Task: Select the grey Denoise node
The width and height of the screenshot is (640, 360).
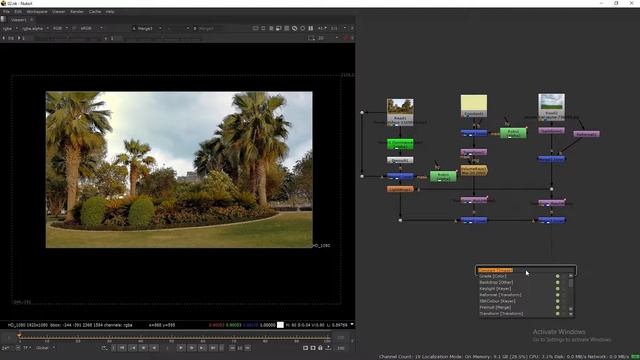Action: (400, 160)
